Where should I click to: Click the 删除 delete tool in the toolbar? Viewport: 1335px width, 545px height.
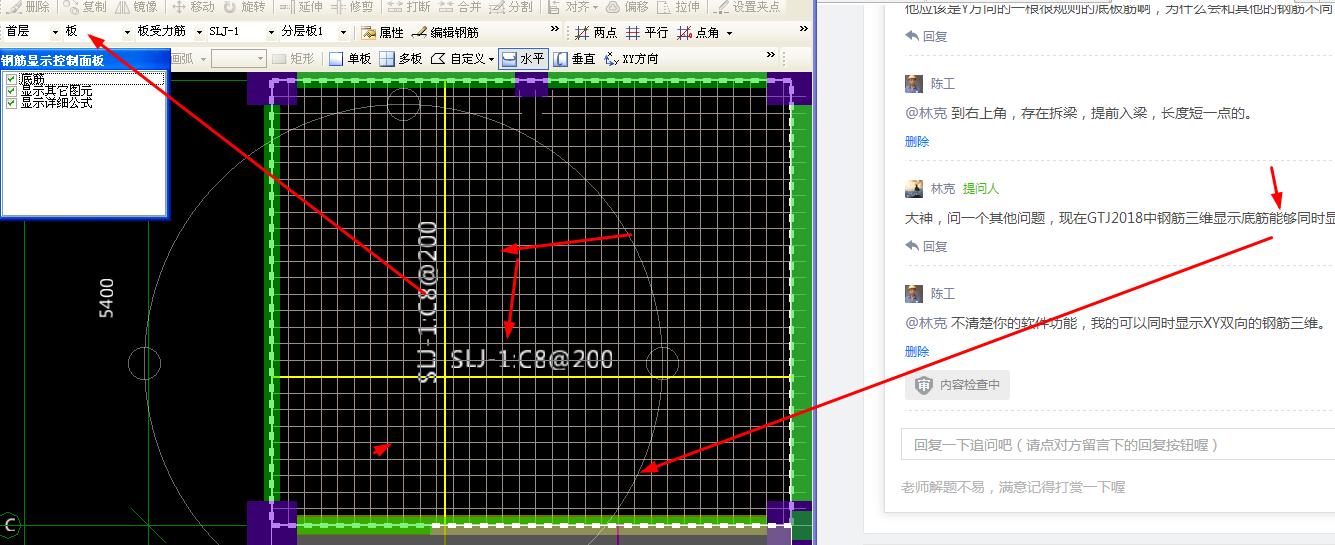pyautogui.click(x=30, y=7)
